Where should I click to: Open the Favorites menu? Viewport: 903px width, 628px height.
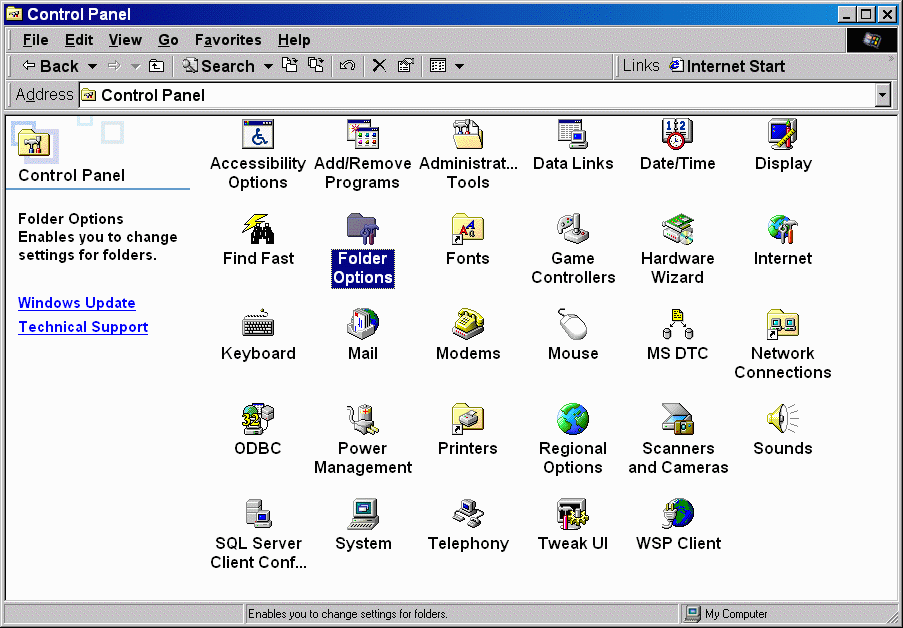pos(228,40)
